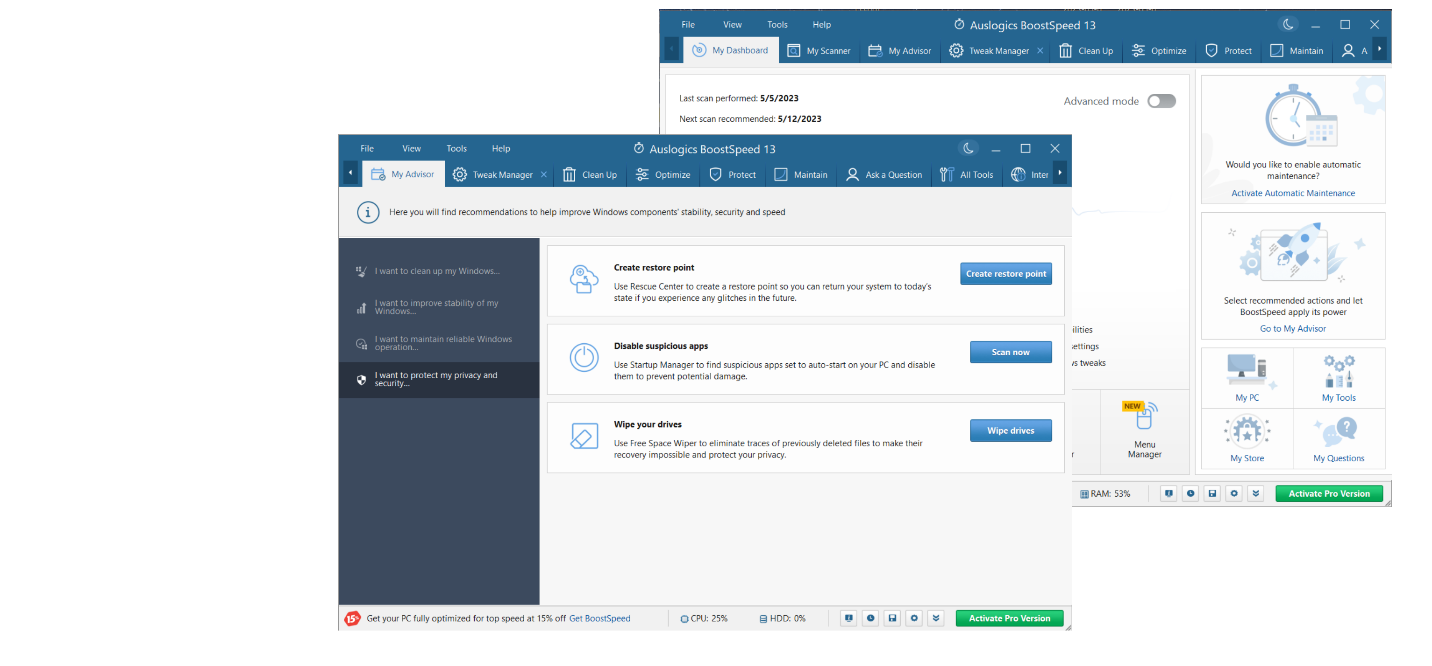
Task: Click the Activate Automatic Maintenance link
Action: click(1293, 193)
